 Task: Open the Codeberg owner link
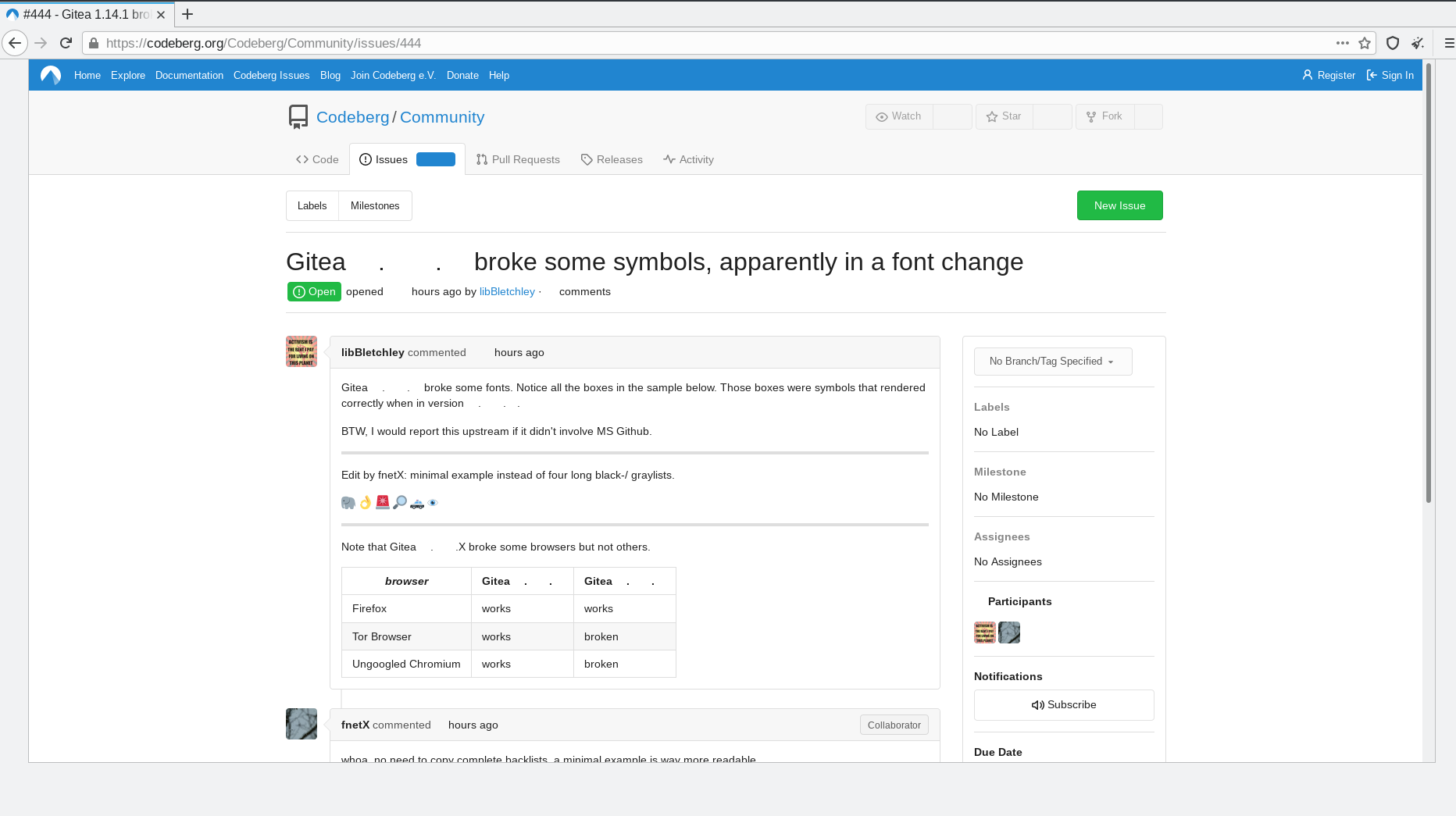352,117
